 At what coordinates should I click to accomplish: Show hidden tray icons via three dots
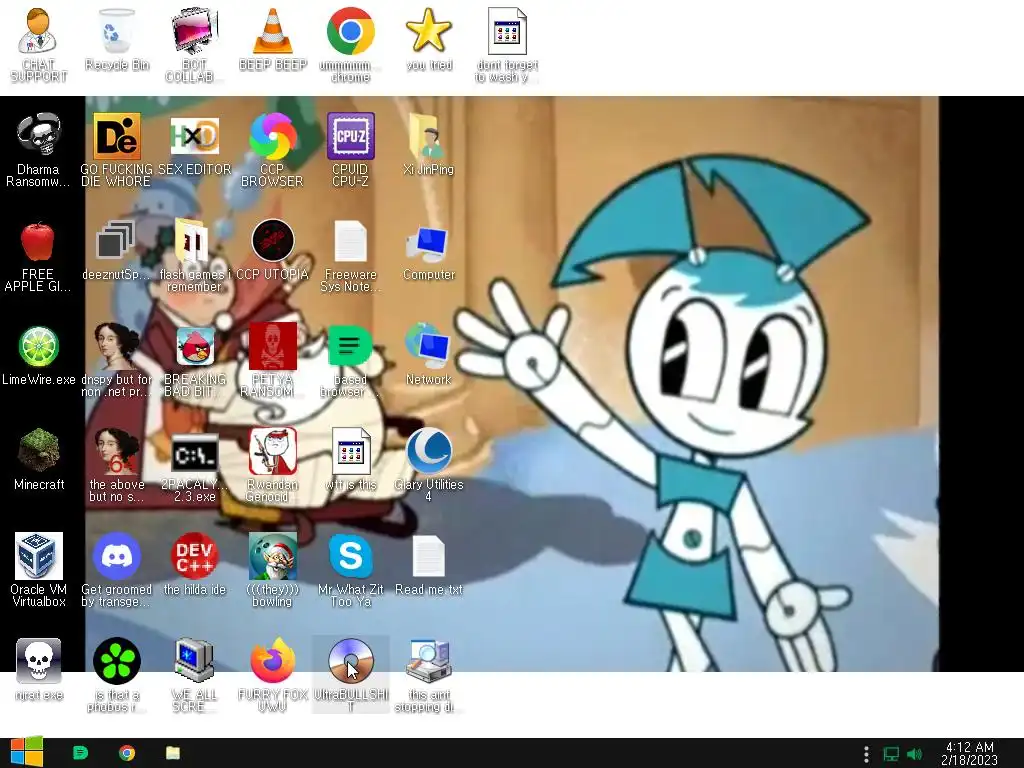[x=867, y=754]
